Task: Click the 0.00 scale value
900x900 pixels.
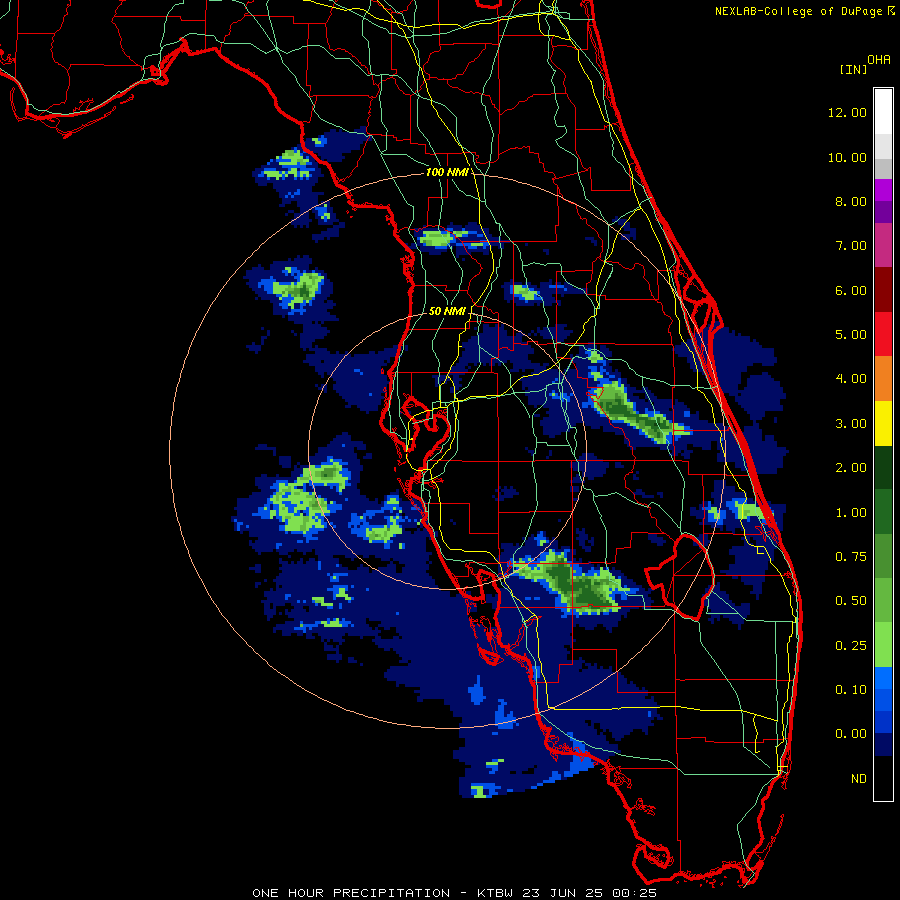Action: (x=851, y=734)
